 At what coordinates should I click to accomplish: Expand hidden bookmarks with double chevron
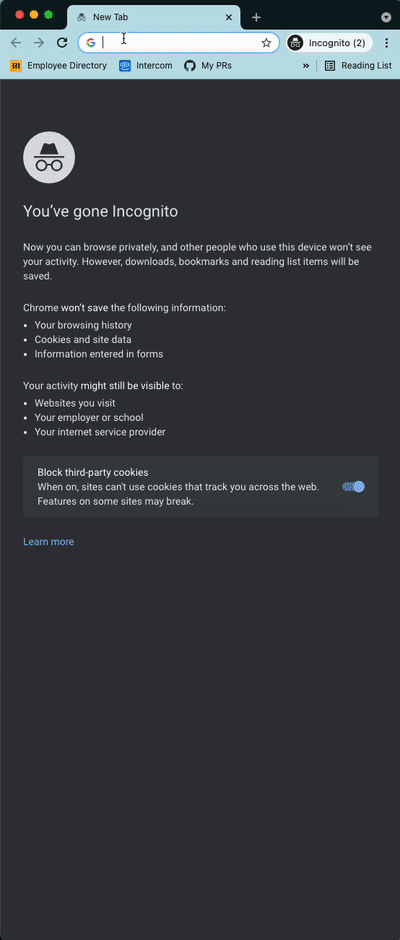tap(306, 66)
